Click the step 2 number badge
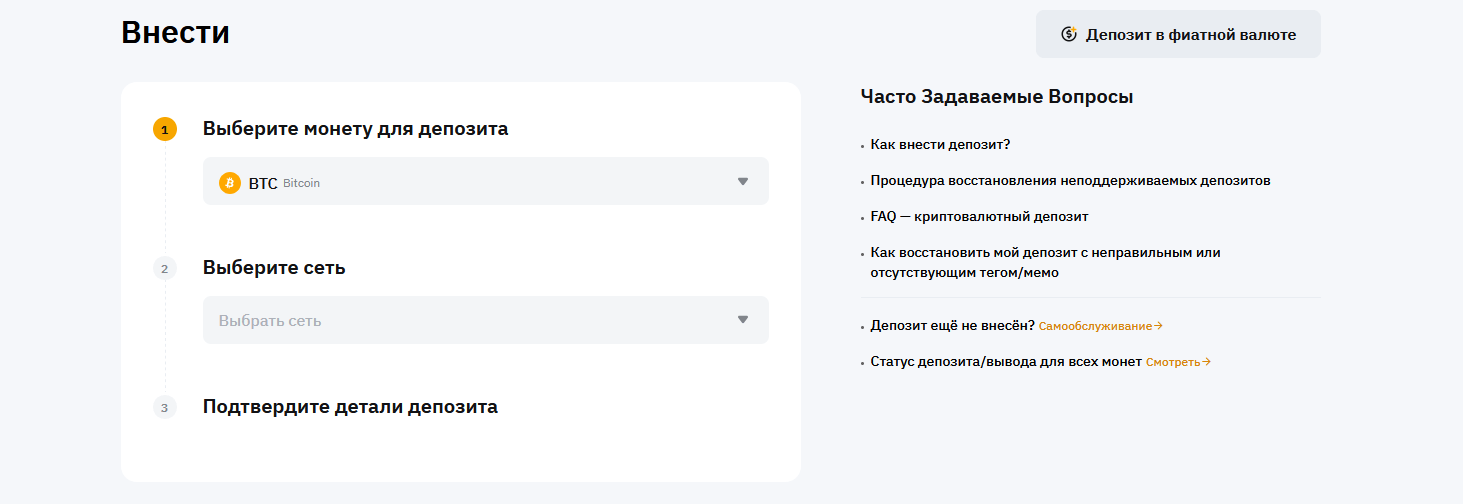This screenshot has height=504, width=1463. [165, 268]
